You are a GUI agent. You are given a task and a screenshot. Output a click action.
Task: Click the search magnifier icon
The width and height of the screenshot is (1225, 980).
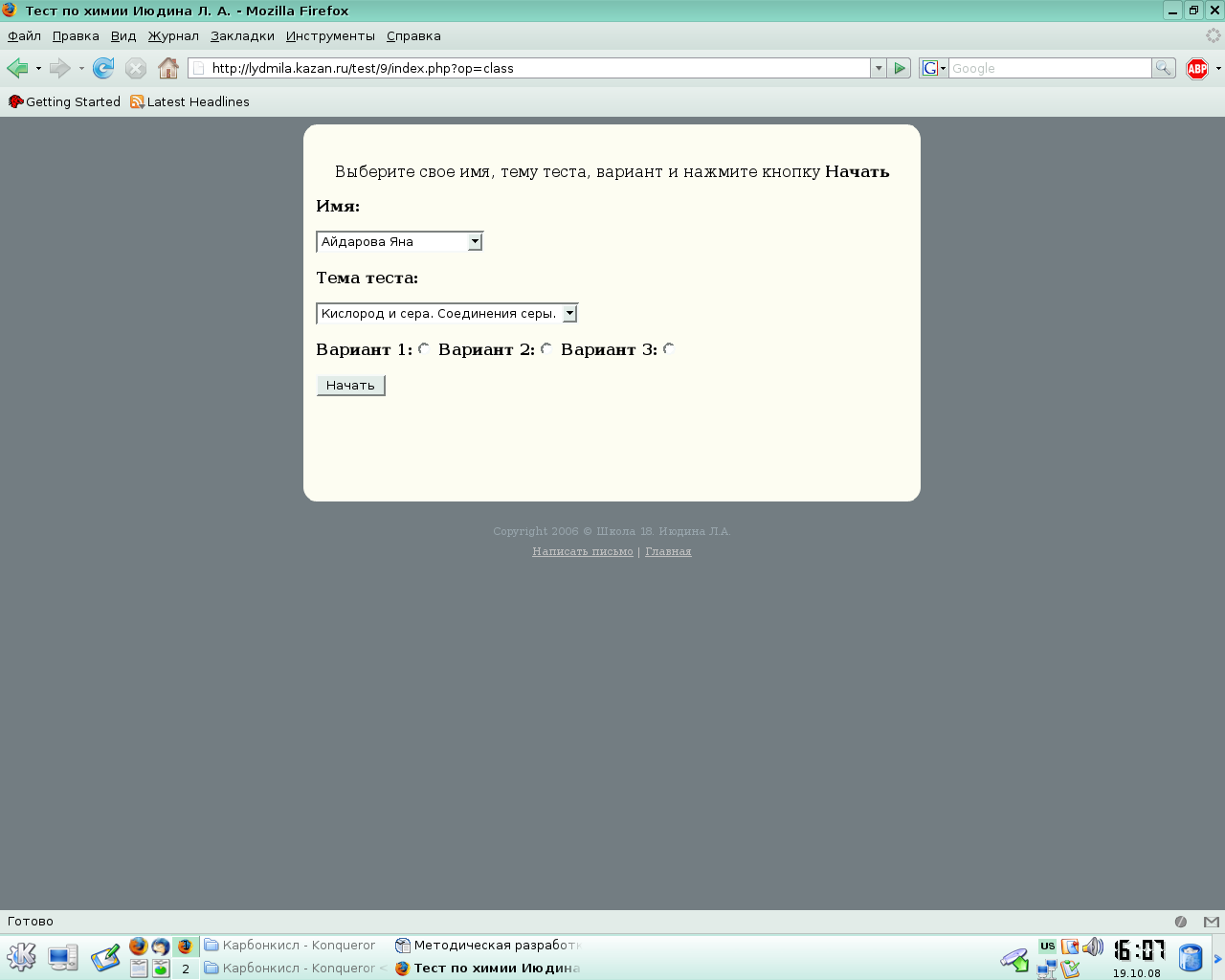(1163, 68)
